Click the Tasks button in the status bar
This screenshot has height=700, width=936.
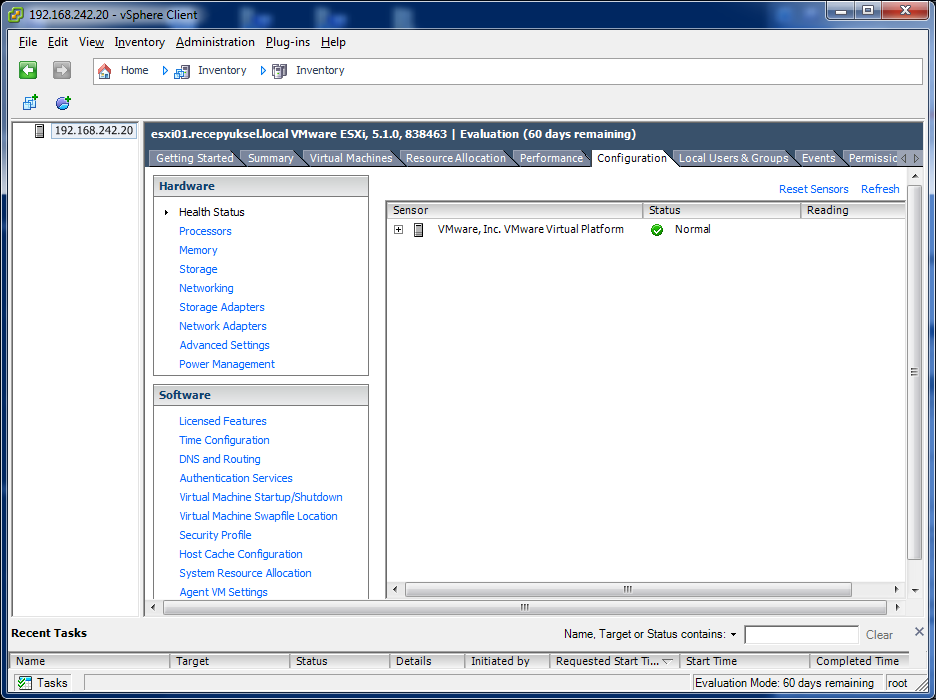[42, 683]
